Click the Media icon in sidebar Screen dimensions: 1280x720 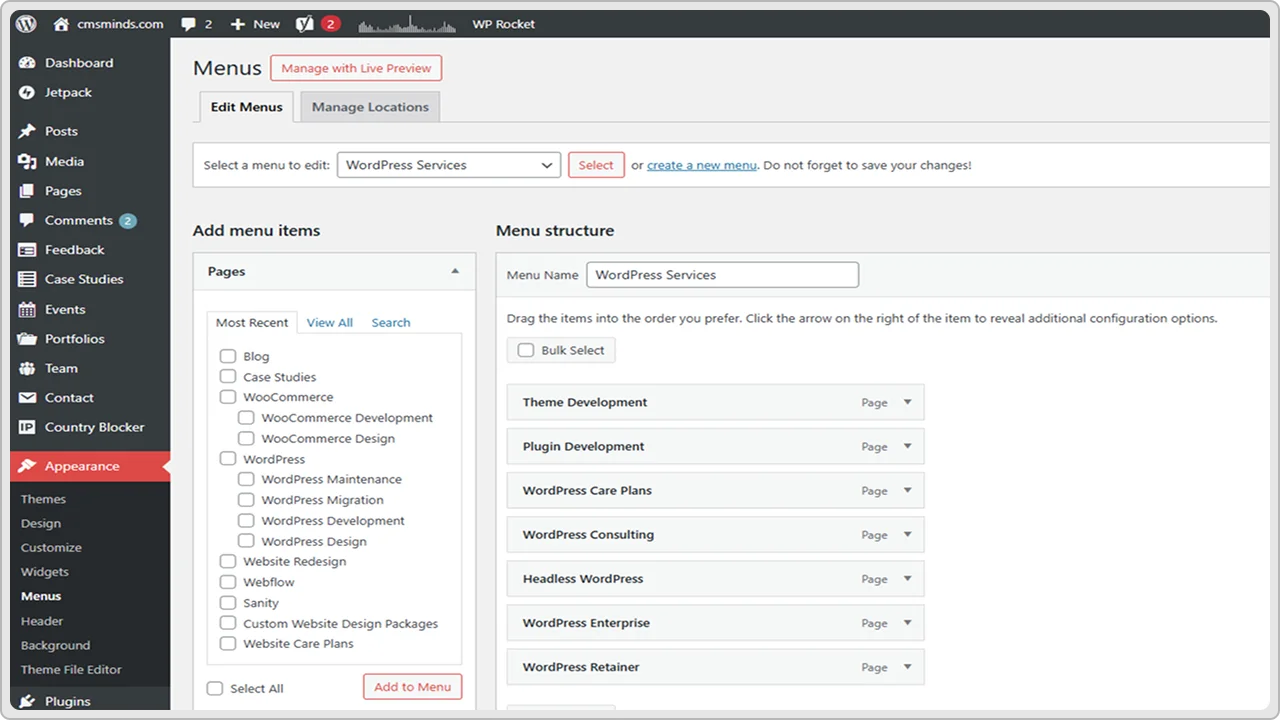click(x=27, y=161)
